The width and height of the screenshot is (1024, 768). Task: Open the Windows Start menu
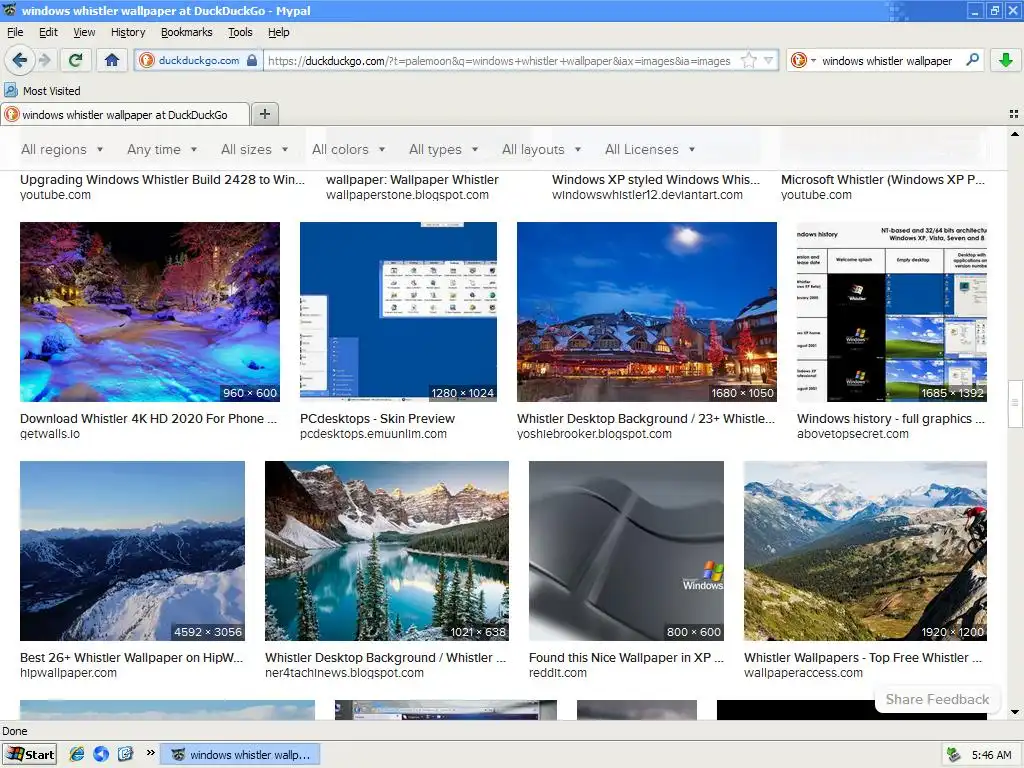[30, 754]
